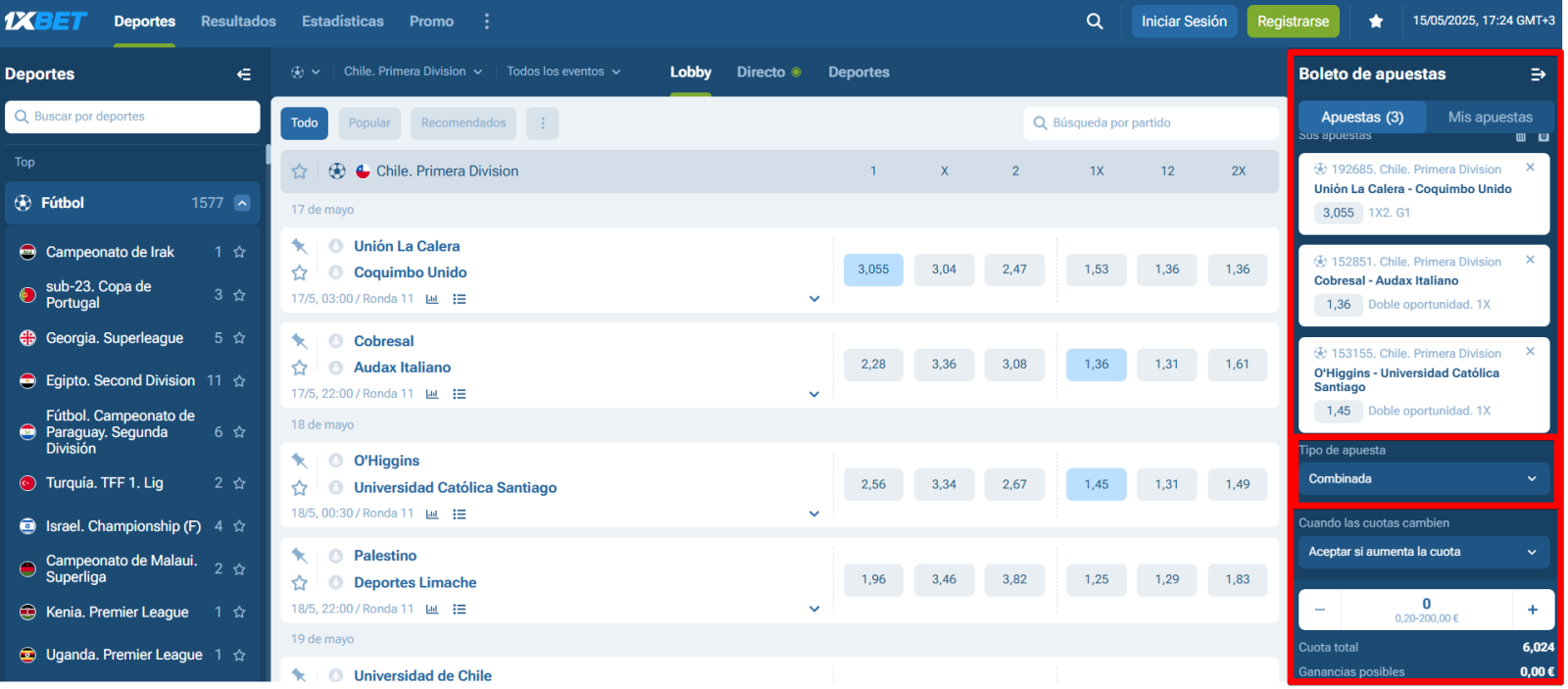Pin the Unión La Calera match
The height and width of the screenshot is (689, 1568).
click(x=300, y=246)
